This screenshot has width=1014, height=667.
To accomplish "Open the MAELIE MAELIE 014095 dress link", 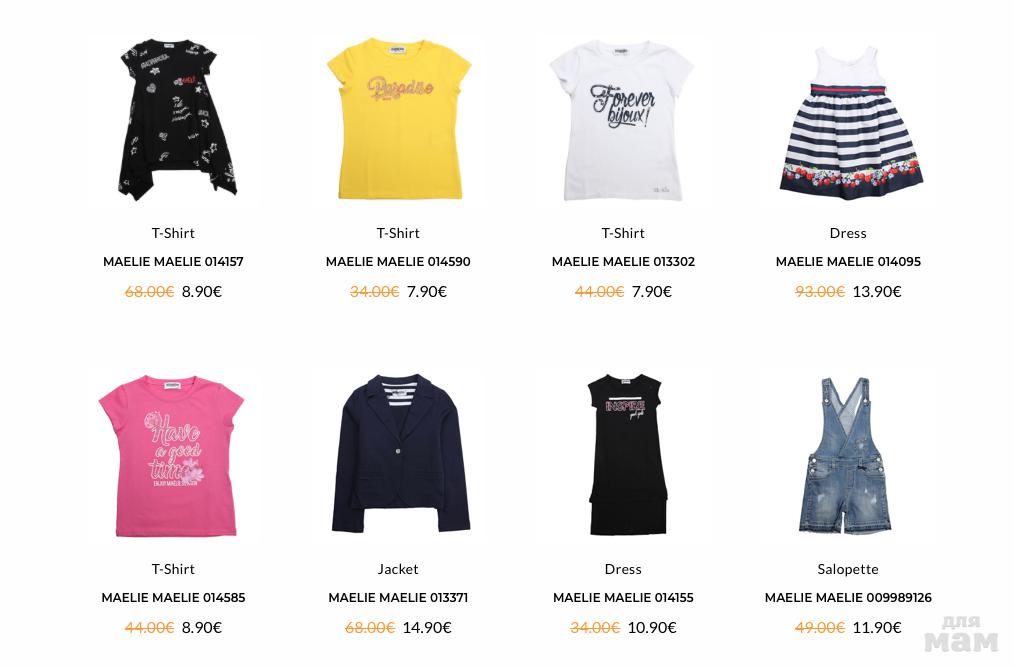I will pos(848,262).
